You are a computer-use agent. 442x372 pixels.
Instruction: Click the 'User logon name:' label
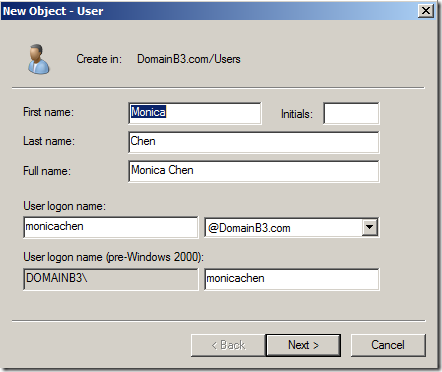pos(64,206)
